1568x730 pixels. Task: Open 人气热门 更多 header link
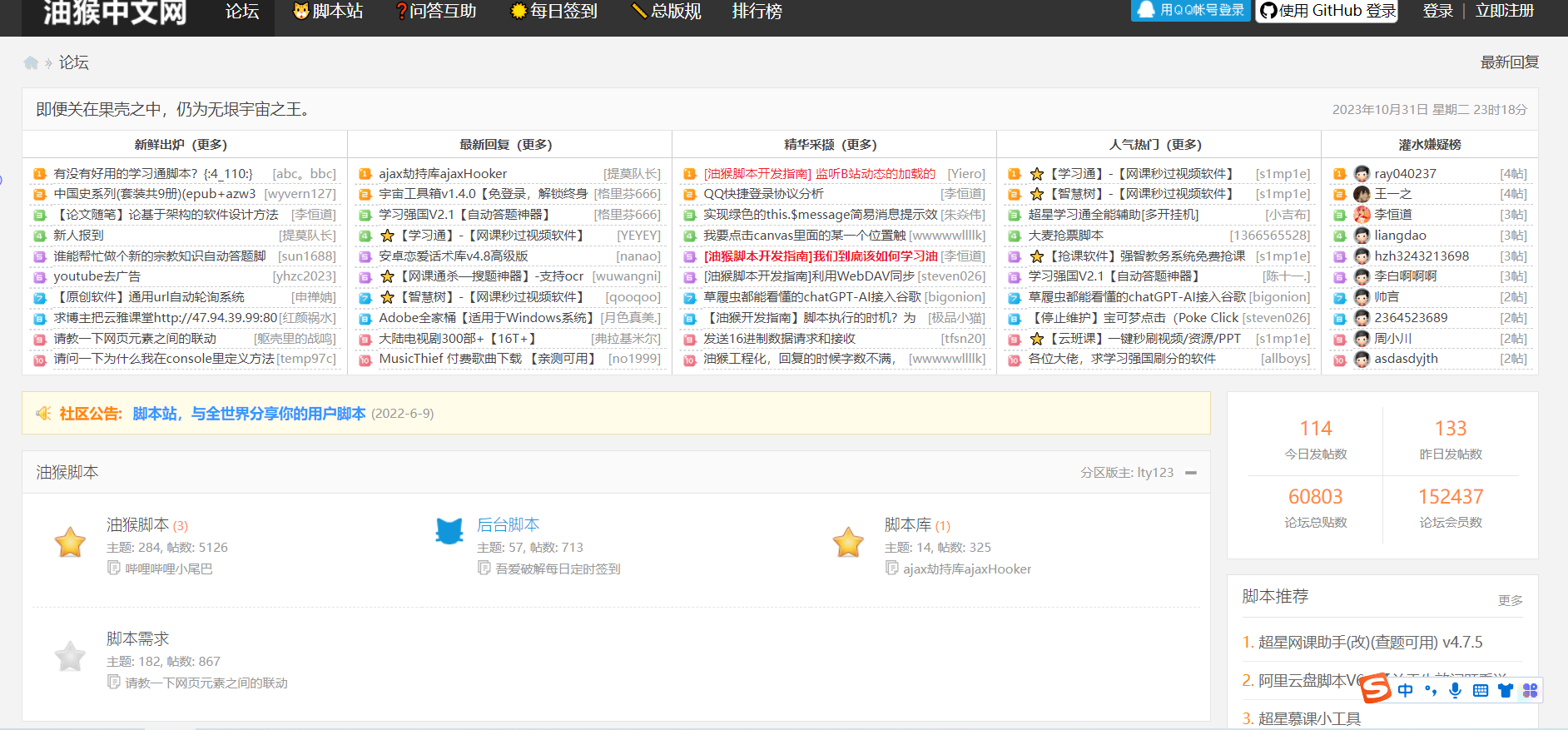point(1183,145)
